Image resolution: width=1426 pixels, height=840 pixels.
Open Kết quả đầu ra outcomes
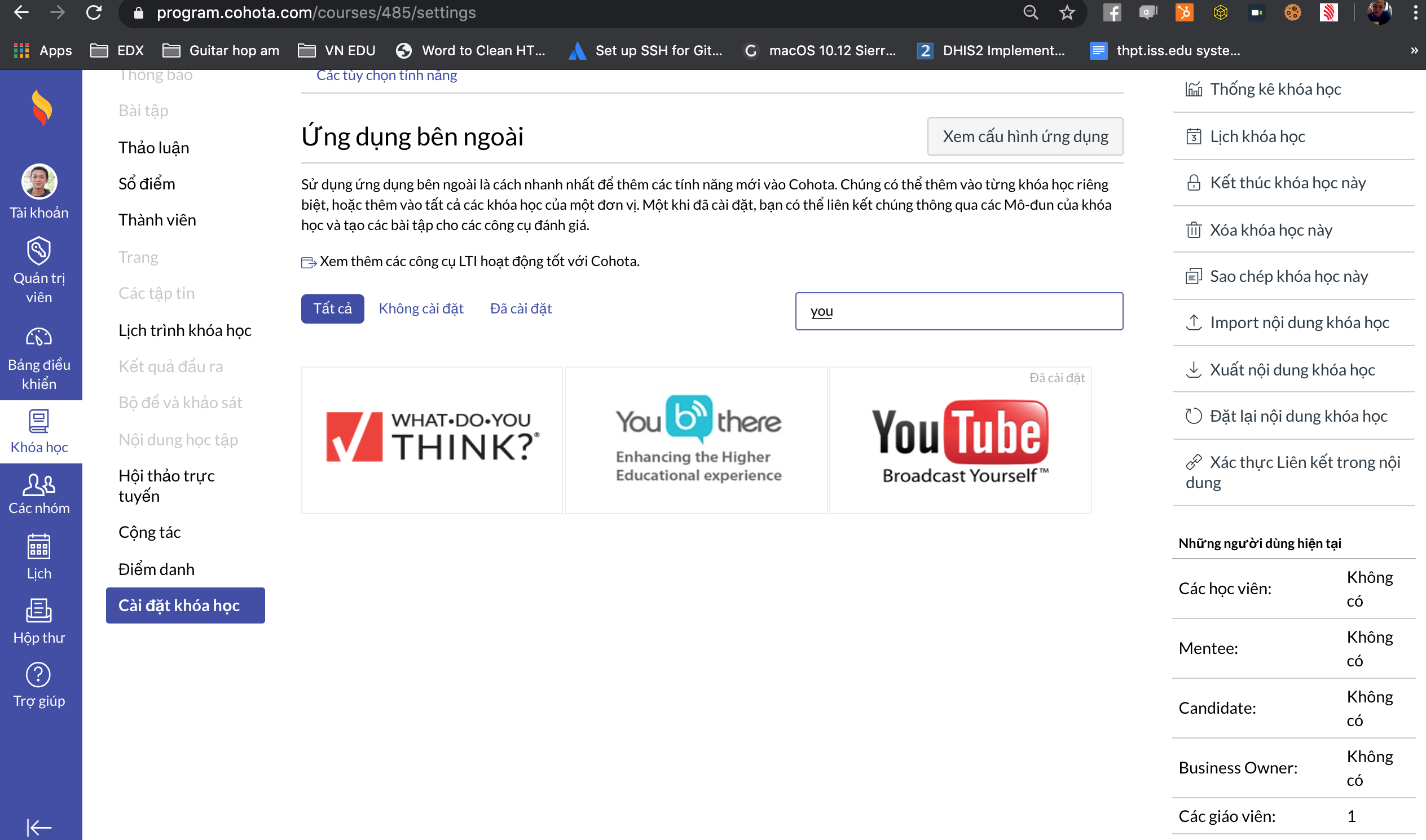pos(170,367)
